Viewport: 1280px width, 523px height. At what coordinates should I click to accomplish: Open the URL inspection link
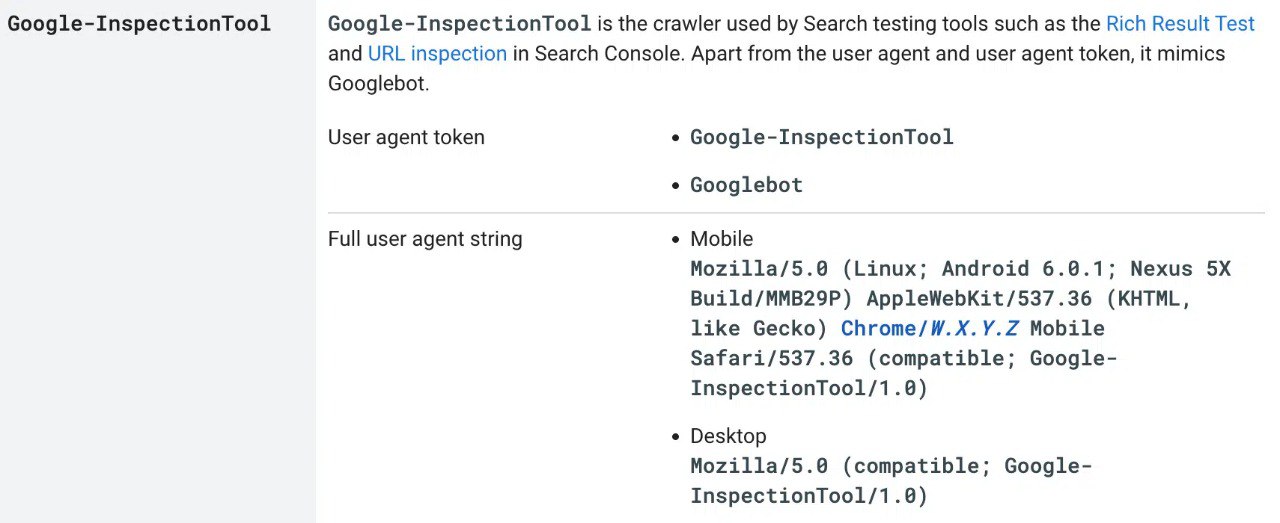click(x=437, y=53)
